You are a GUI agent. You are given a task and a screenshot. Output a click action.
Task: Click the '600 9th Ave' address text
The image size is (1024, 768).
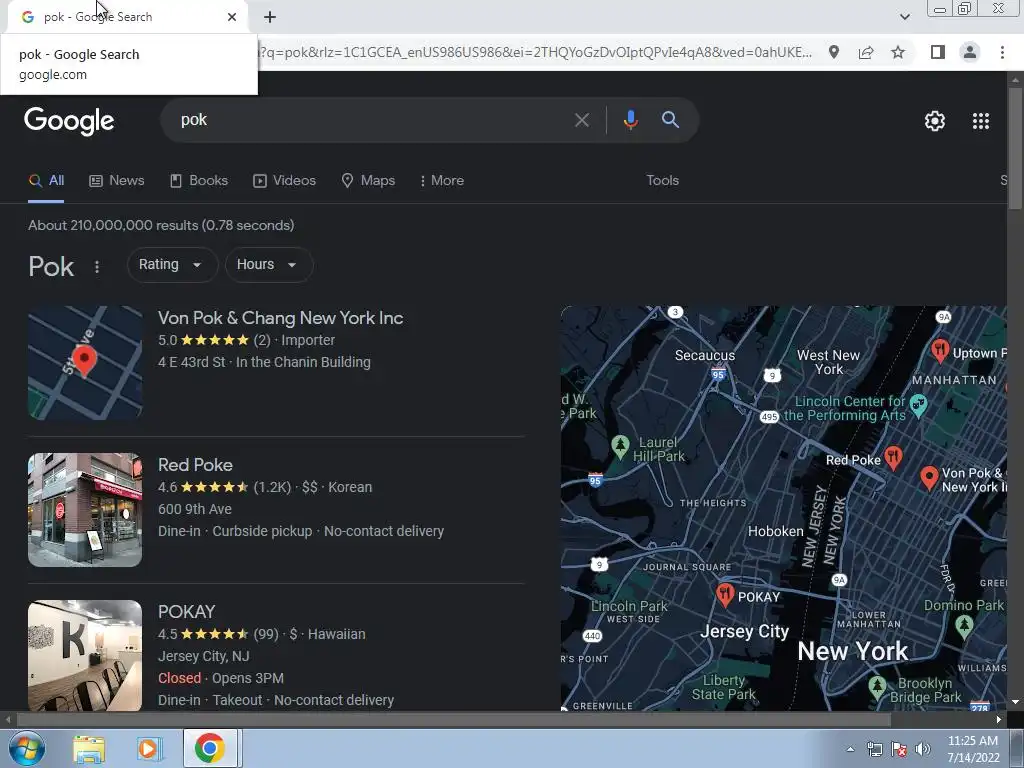[x=195, y=509]
